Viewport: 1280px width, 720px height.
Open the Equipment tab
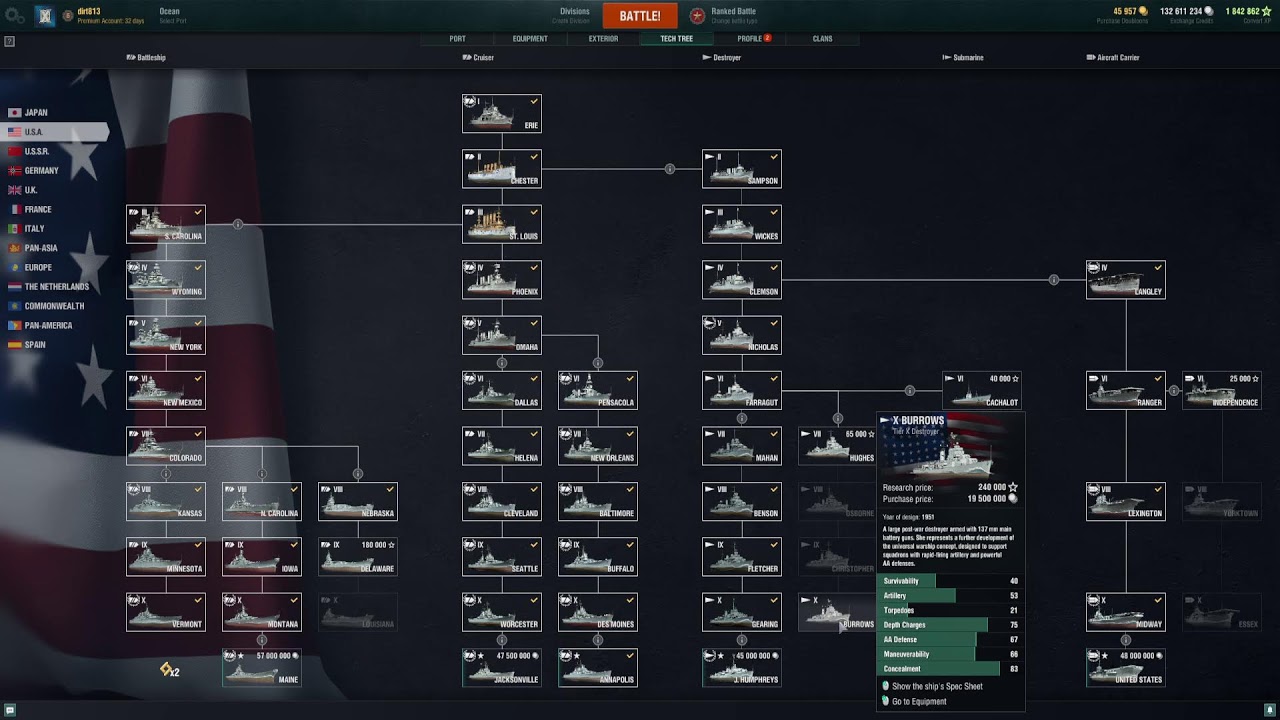coord(530,39)
